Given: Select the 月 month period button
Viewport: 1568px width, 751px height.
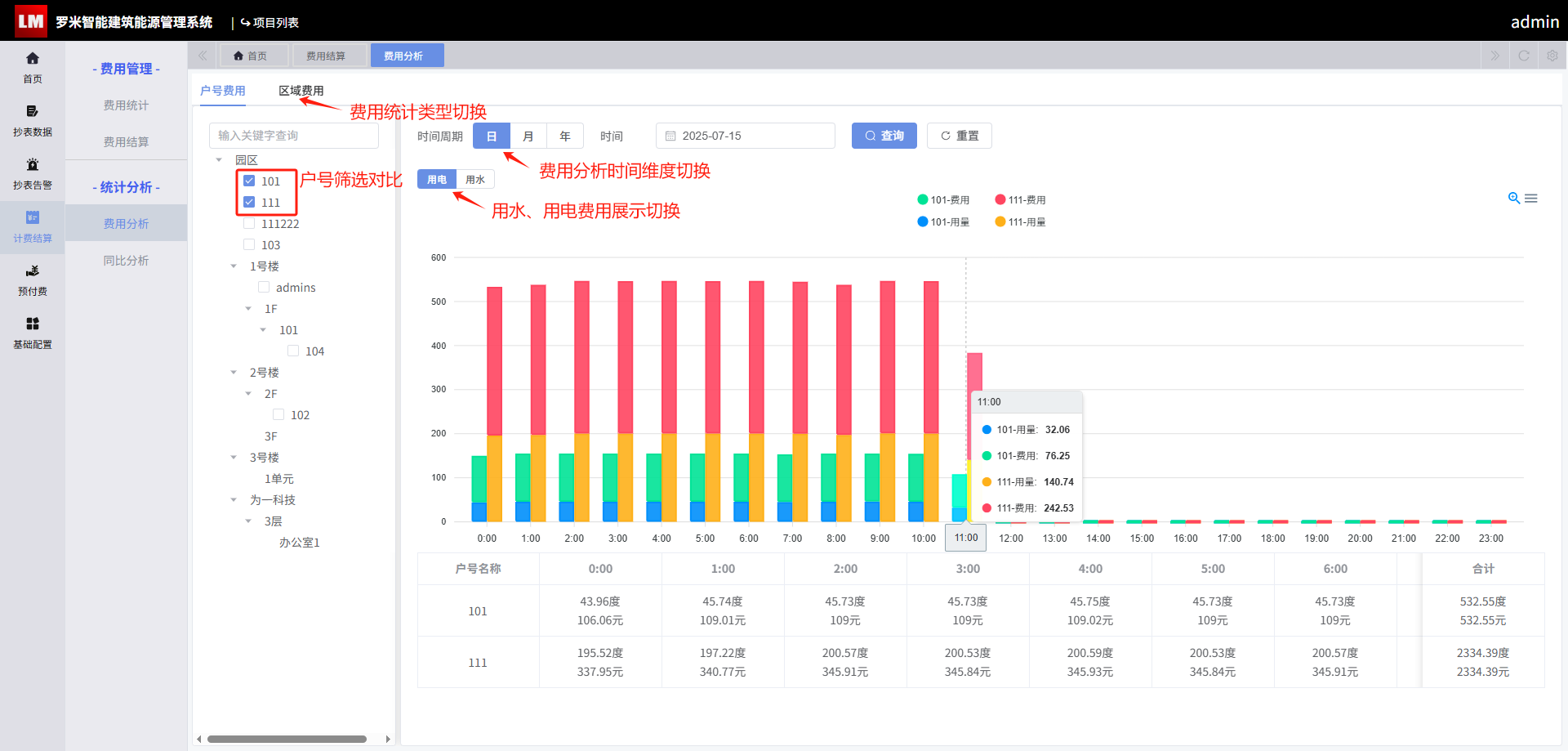Looking at the screenshot, I should pos(528,136).
